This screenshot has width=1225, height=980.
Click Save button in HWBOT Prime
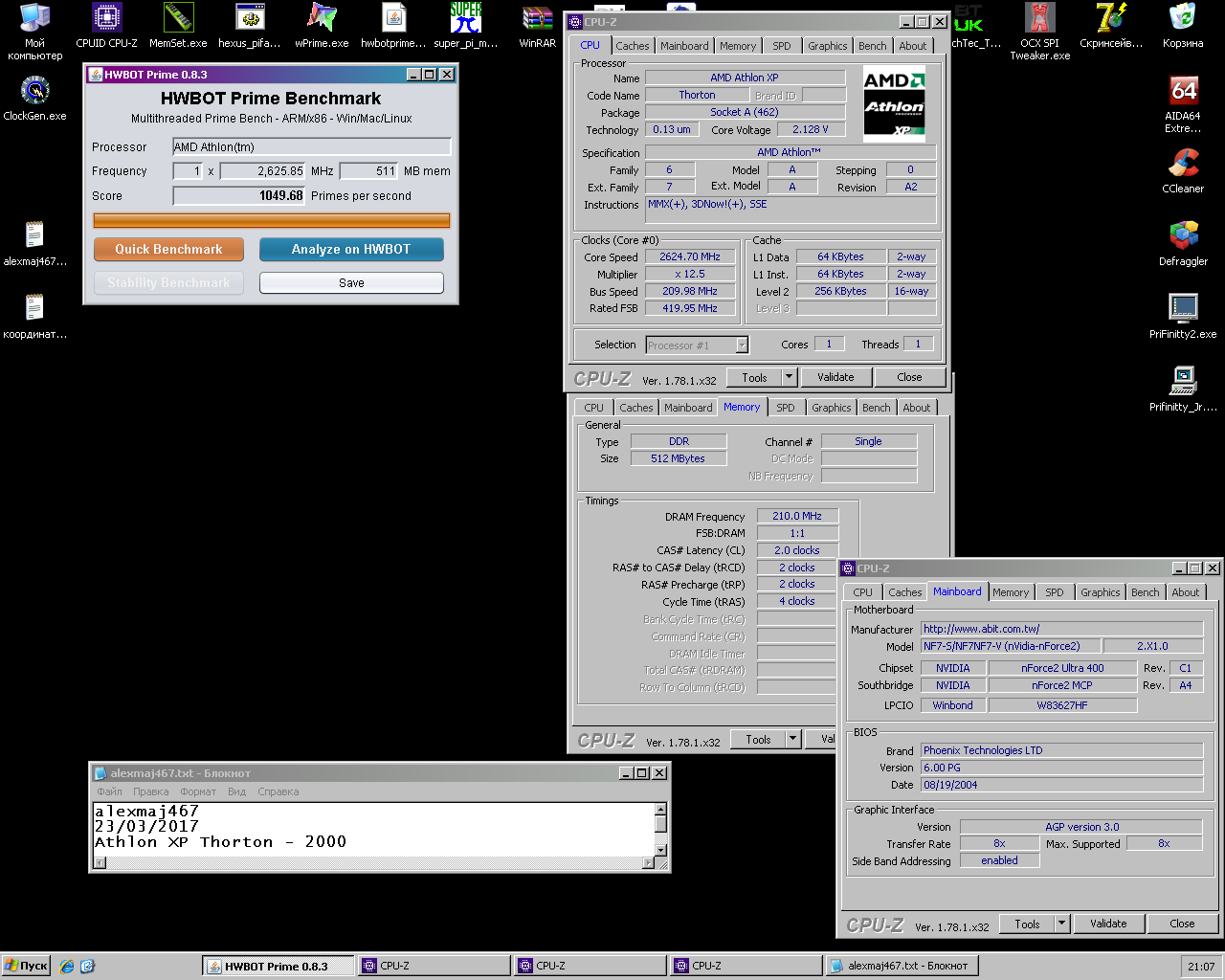[351, 282]
